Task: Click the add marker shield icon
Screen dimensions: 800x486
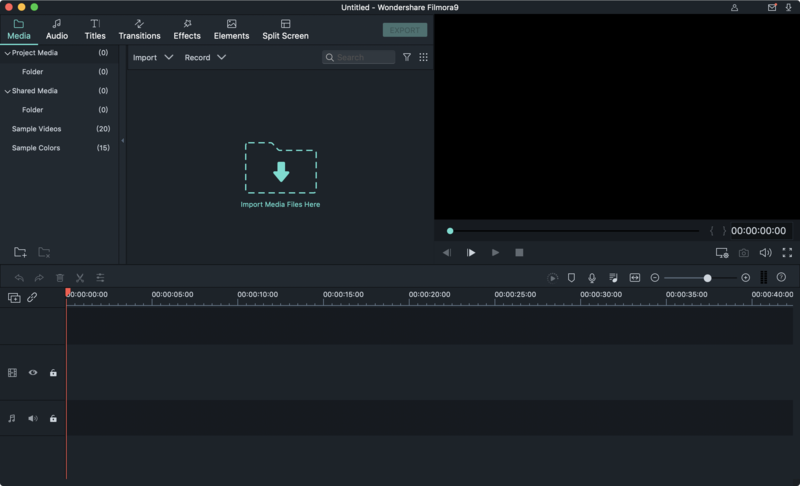Action: pyautogui.click(x=571, y=277)
